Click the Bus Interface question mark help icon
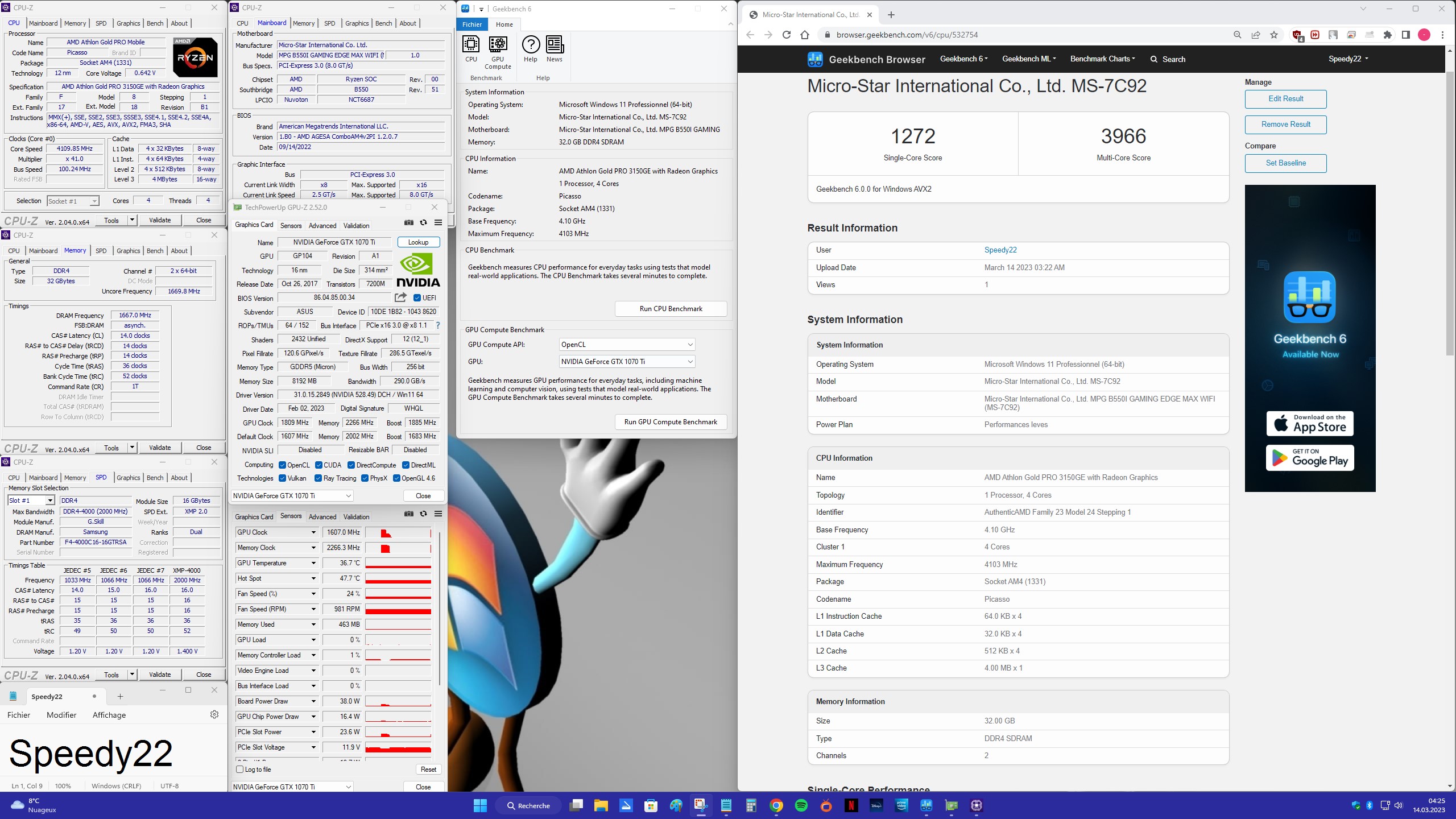Screen dimensions: 1456x819 (x=437, y=325)
